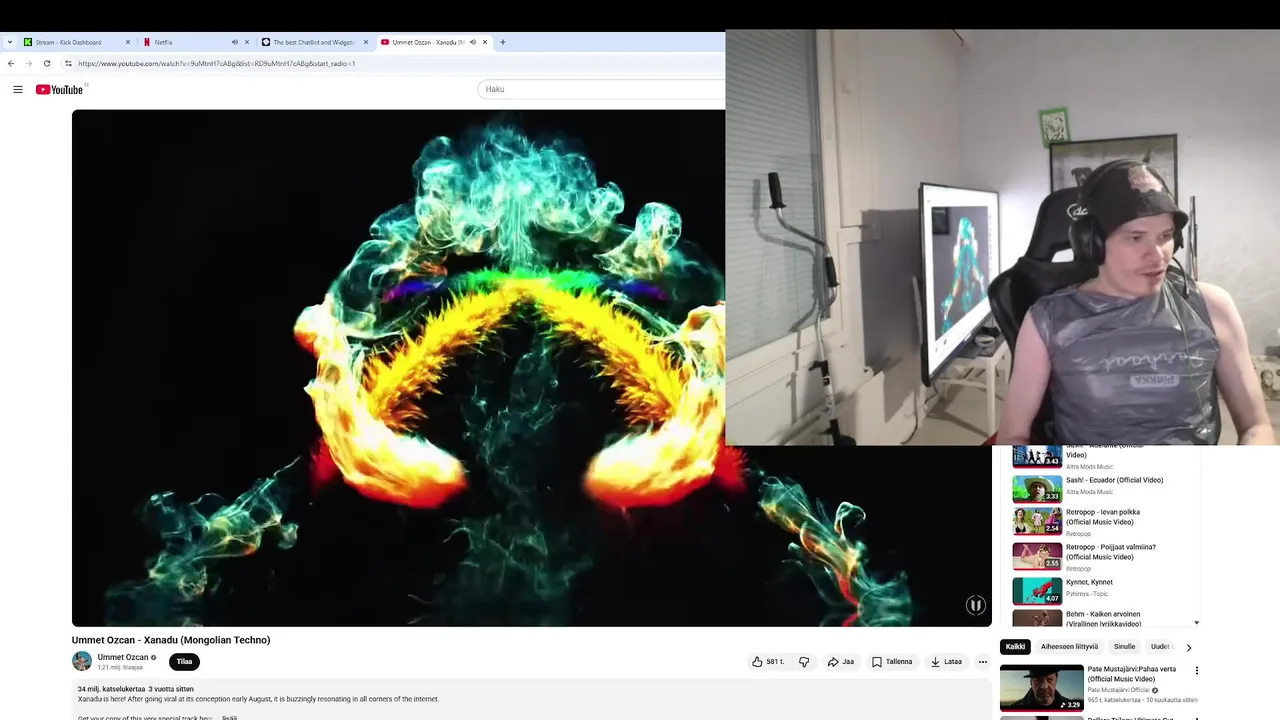Click the 34 milj. katselukertaa view count text

point(111,689)
